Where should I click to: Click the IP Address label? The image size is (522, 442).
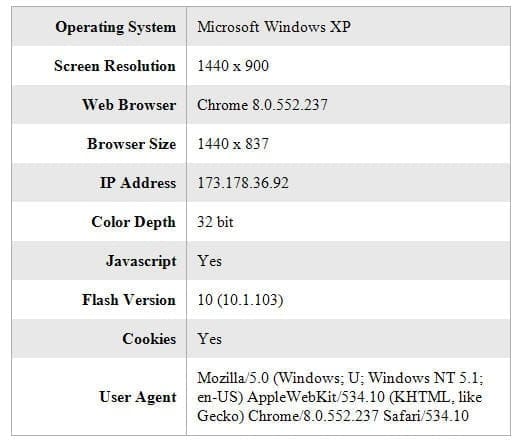point(138,183)
